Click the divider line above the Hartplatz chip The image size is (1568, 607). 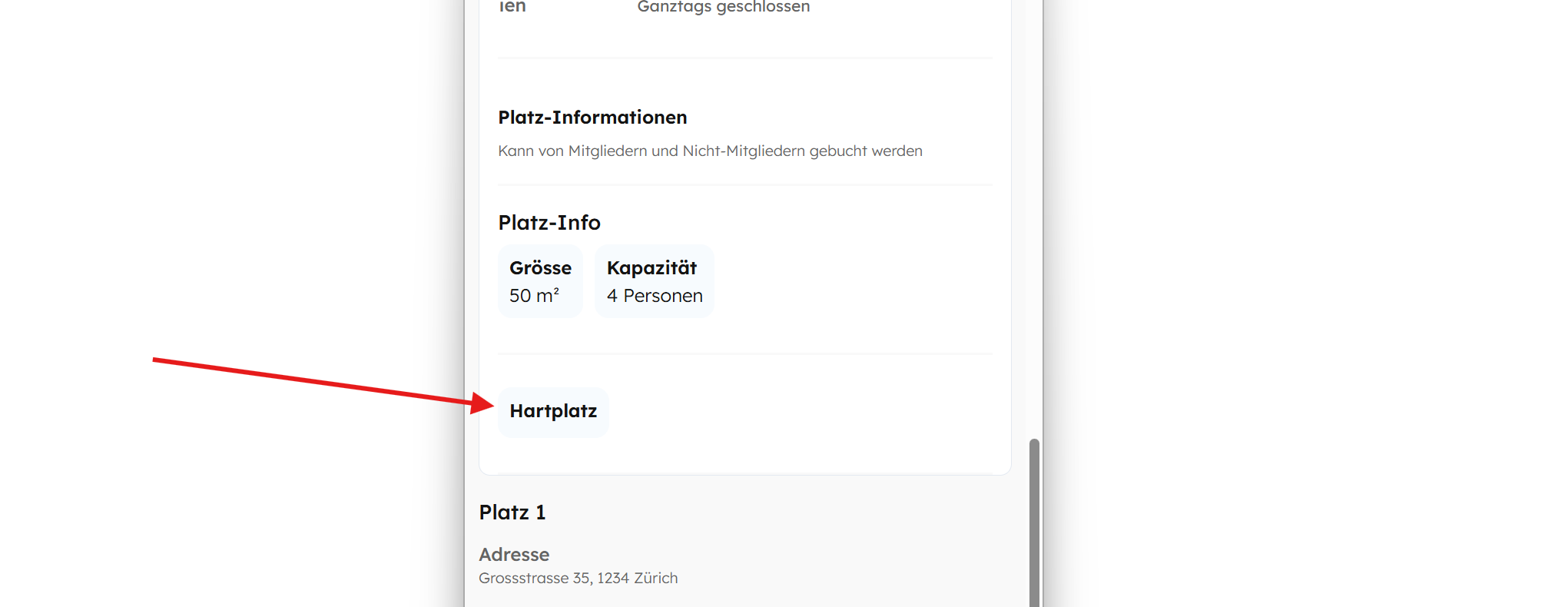744,353
